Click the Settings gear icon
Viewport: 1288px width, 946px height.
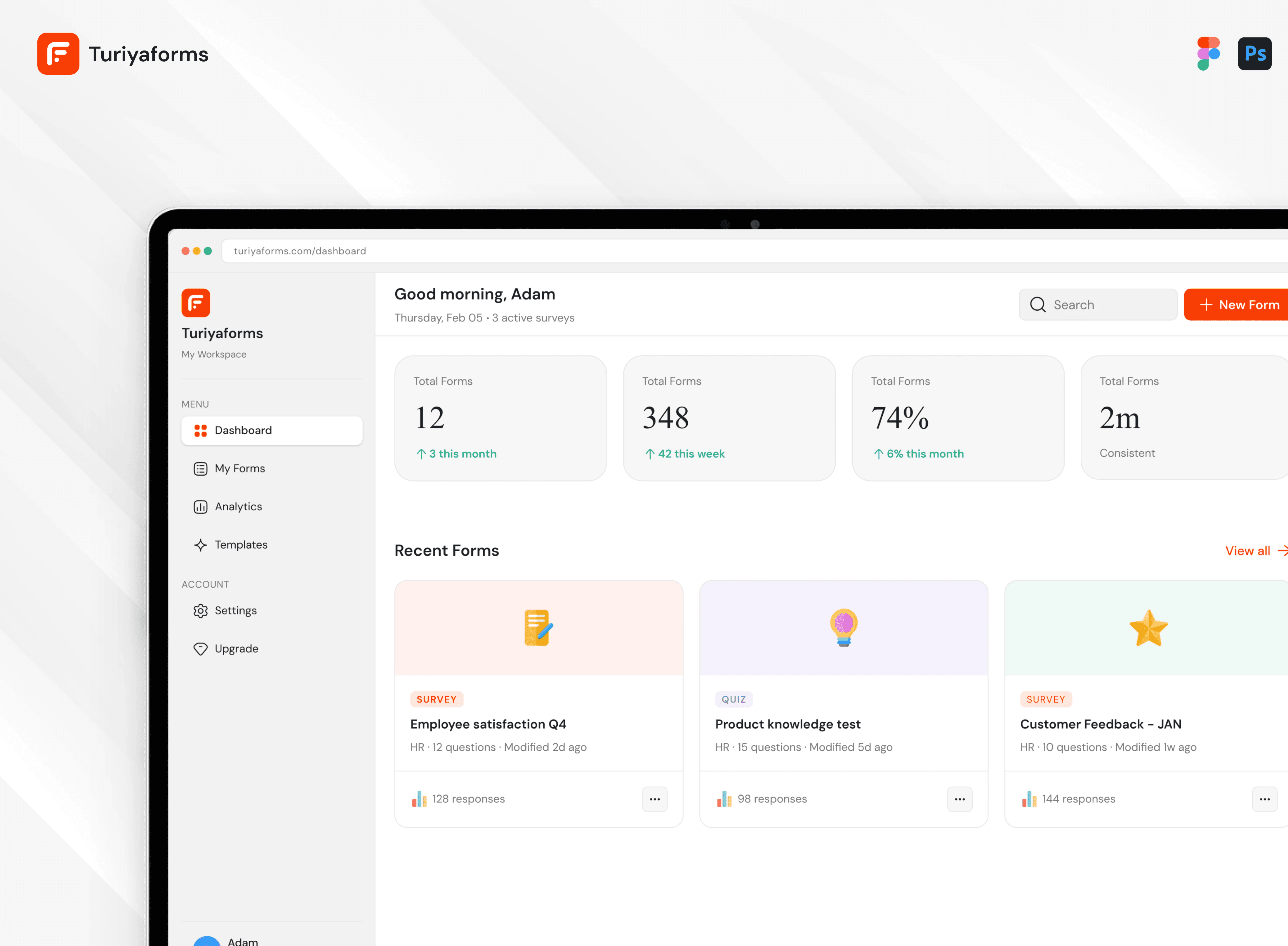point(200,611)
